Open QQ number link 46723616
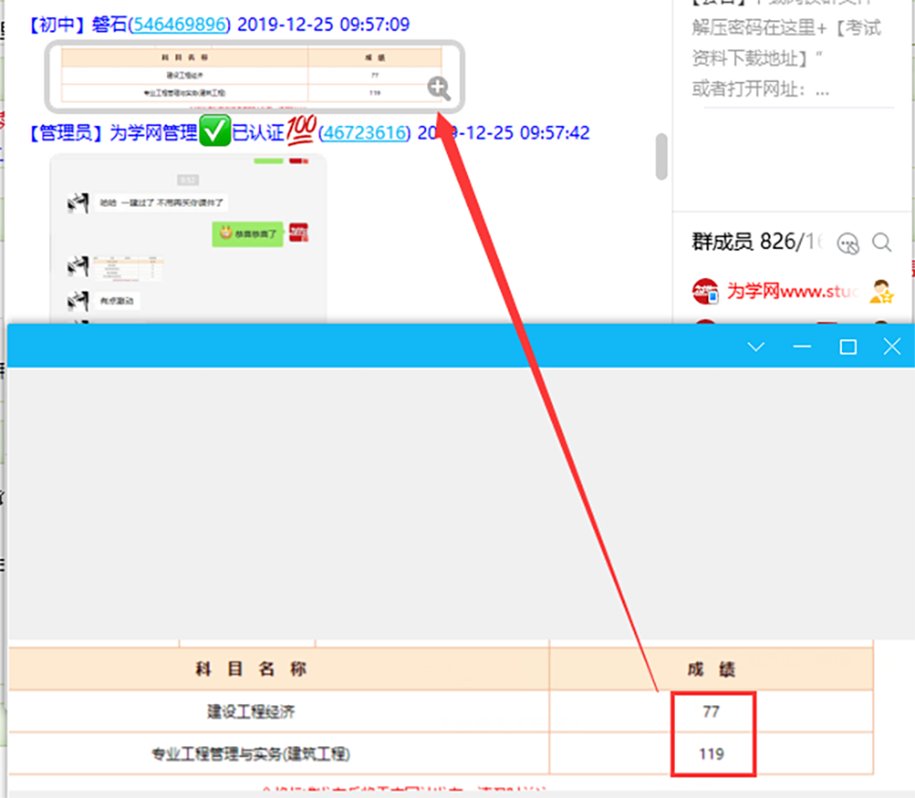The width and height of the screenshot is (915, 798). pyautogui.click(x=364, y=133)
